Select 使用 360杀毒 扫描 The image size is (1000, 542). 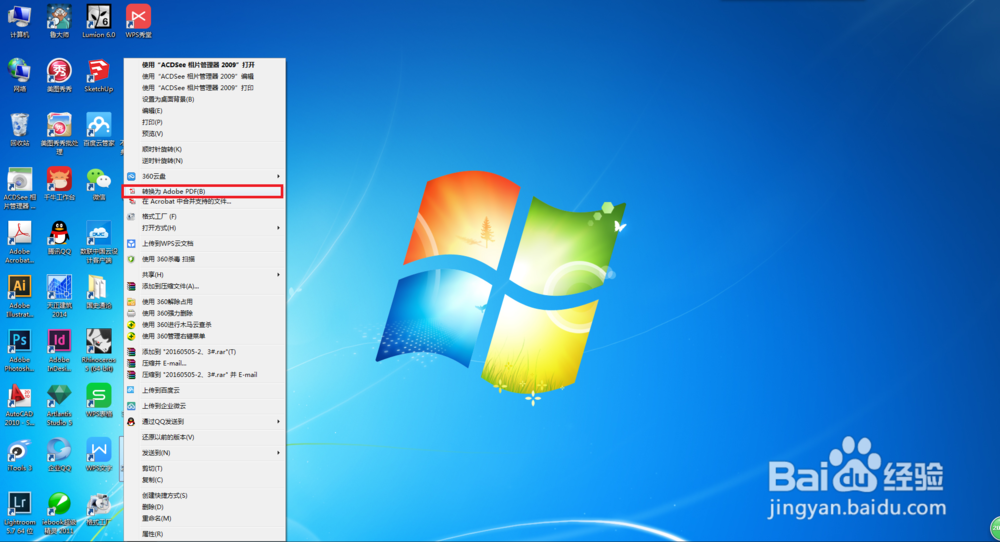point(204,259)
